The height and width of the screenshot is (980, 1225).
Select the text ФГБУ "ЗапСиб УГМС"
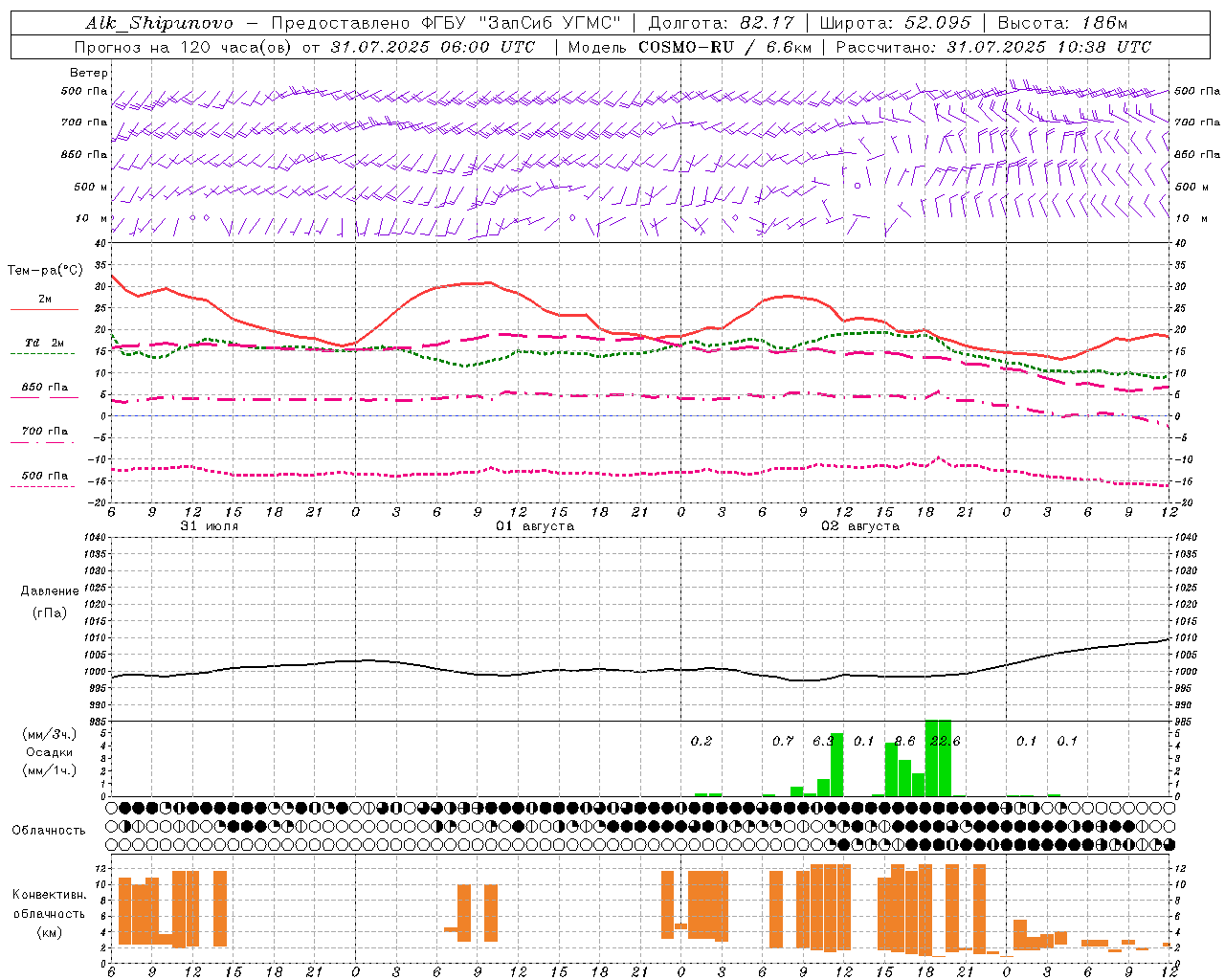(x=522, y=23)
